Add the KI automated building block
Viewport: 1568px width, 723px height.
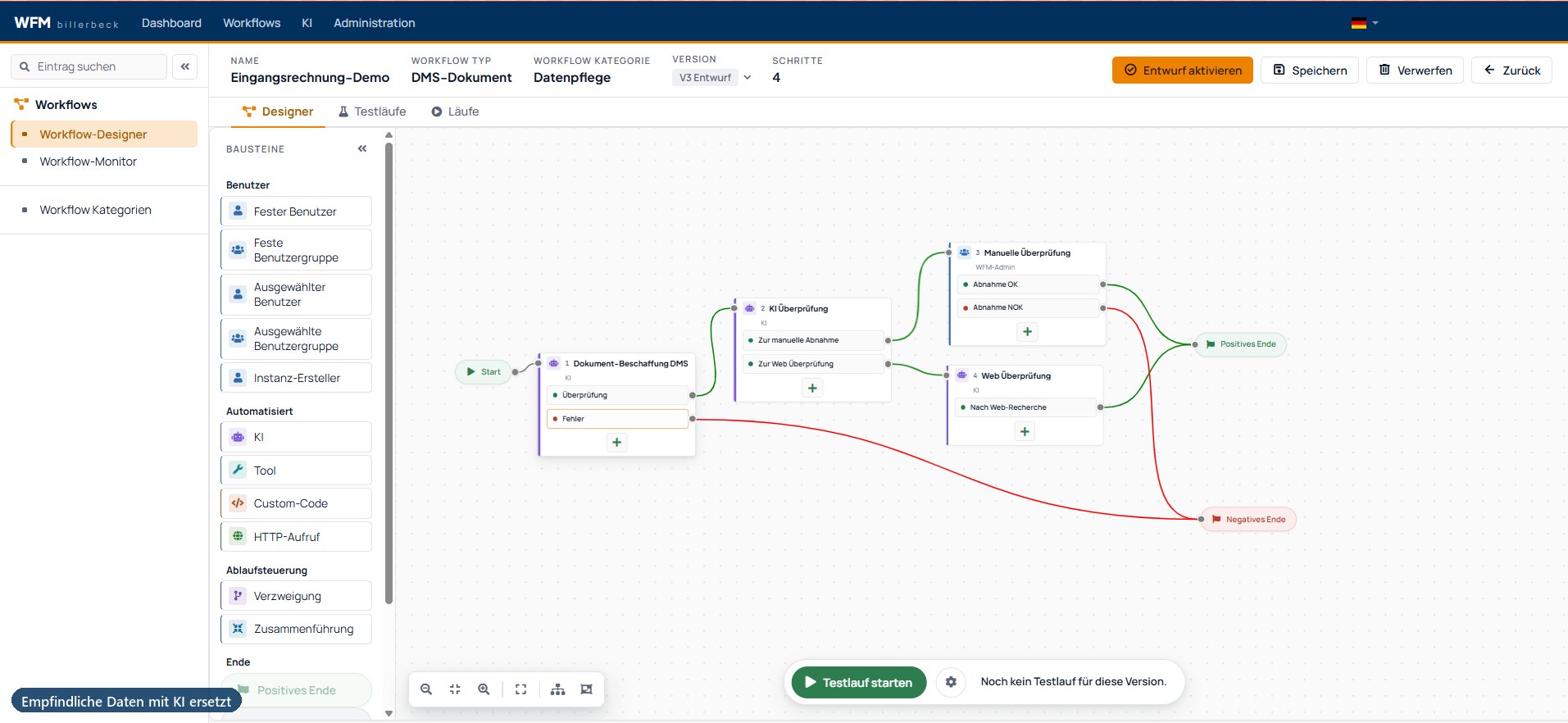[296, 437]
